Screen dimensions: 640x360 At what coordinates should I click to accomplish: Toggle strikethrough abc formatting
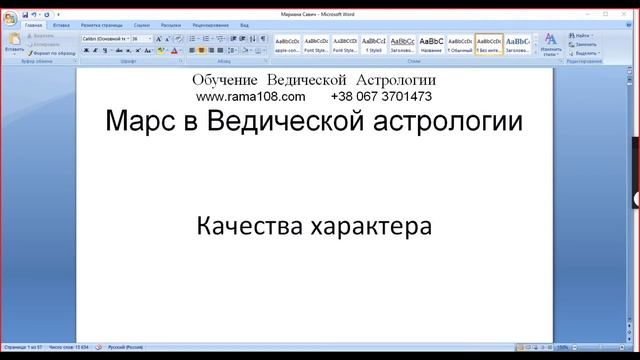(119, 51)
